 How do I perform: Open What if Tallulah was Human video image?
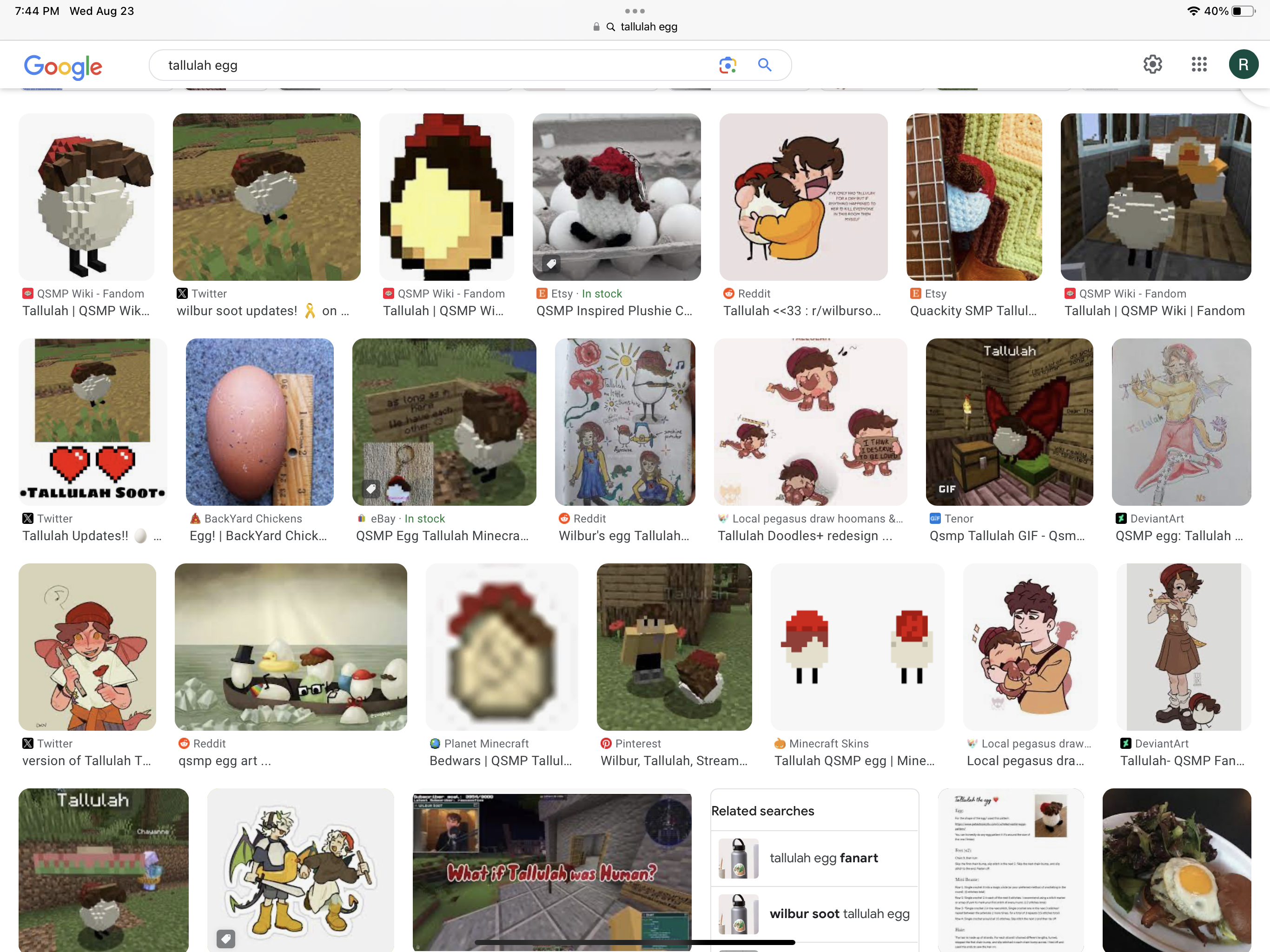(552, 872)
